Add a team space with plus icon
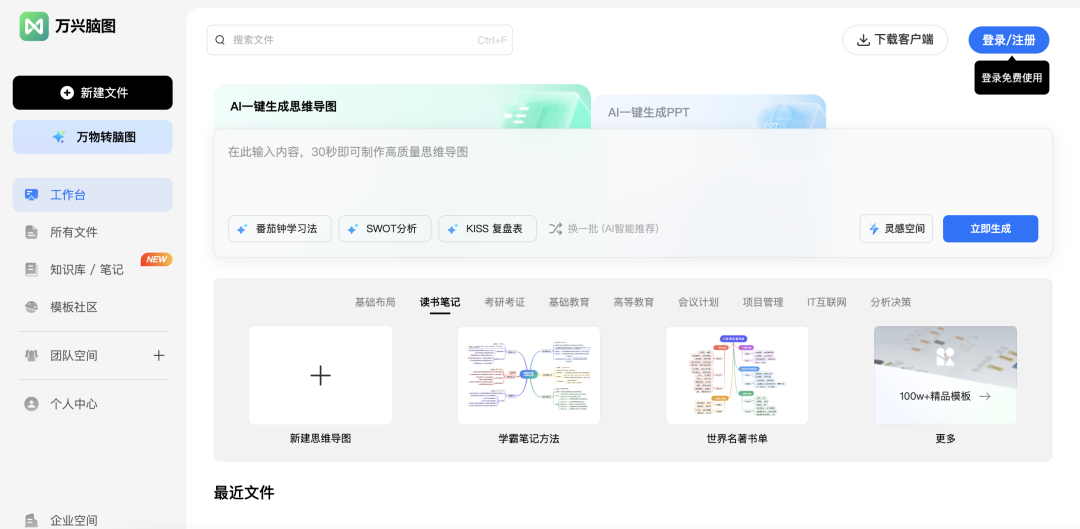 coord(158,355)
